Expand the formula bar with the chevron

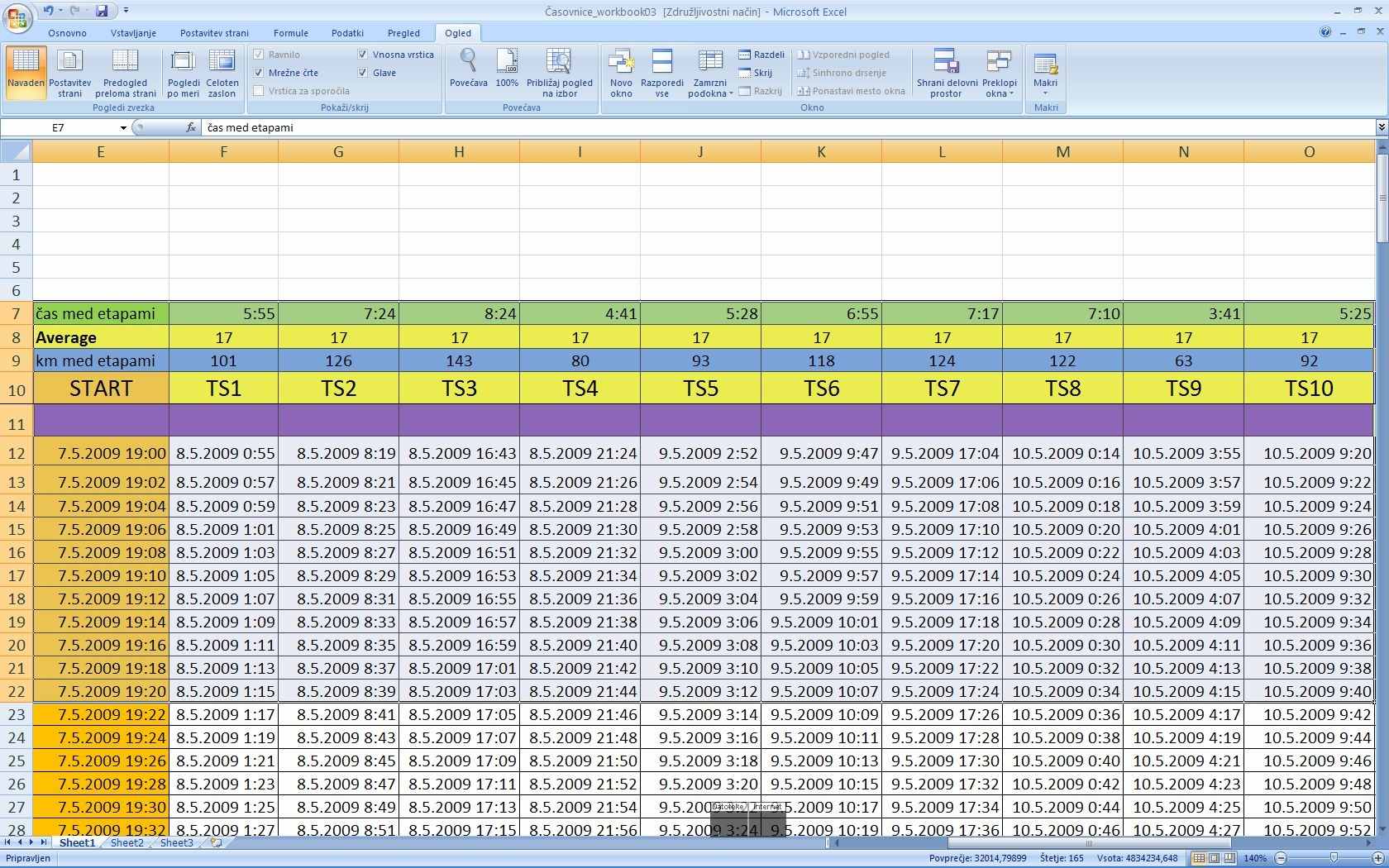pos(1381,127)
